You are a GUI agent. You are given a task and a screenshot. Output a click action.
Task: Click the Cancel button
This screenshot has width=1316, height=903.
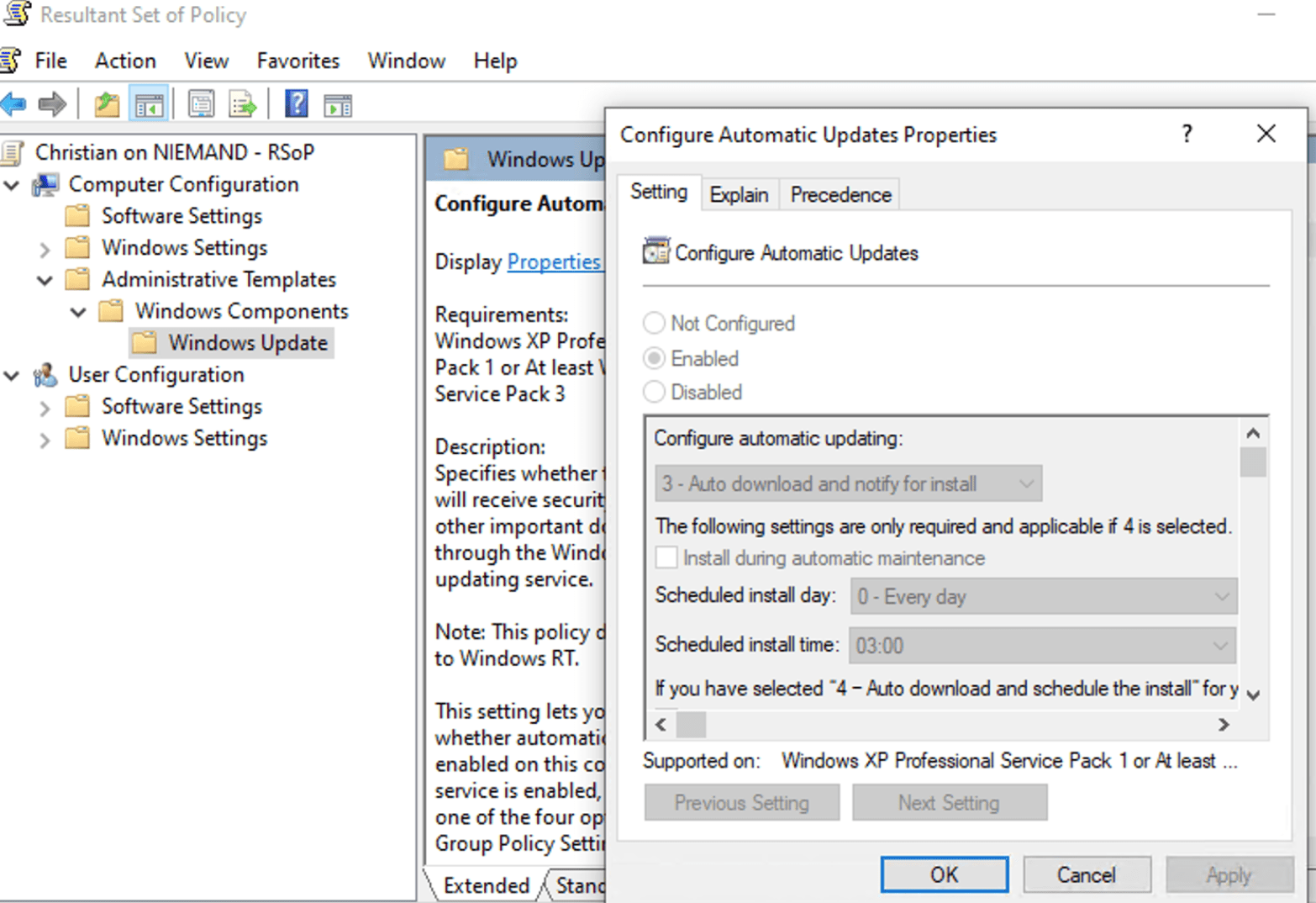1087,874
